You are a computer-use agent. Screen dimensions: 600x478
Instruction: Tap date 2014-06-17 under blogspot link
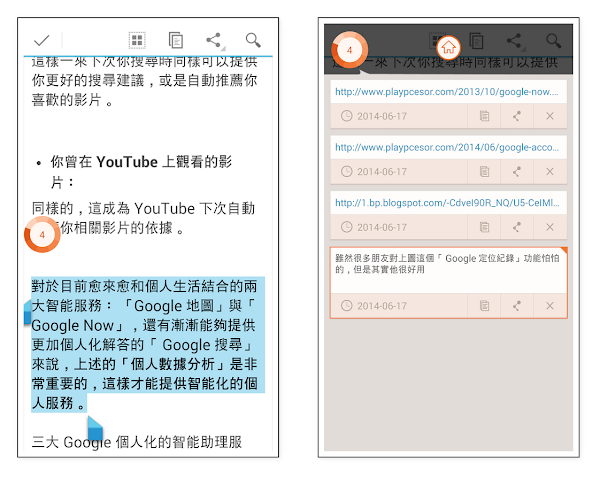(x=382, y=227)
